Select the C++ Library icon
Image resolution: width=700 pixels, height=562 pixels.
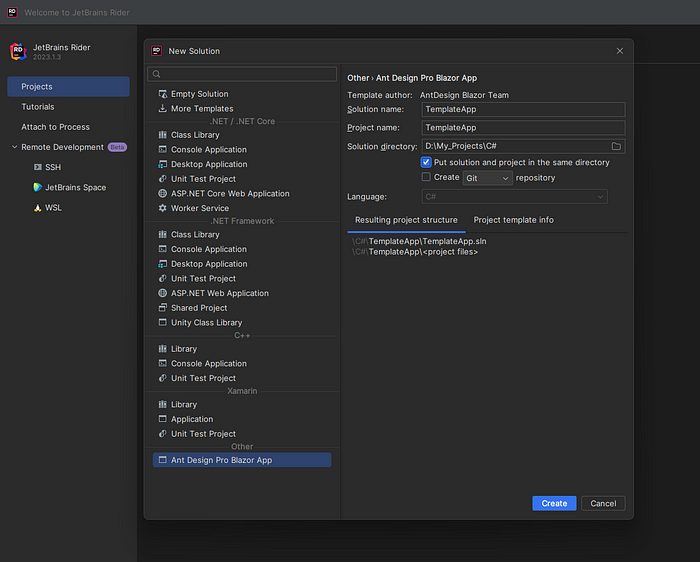(x=162, y=349)
